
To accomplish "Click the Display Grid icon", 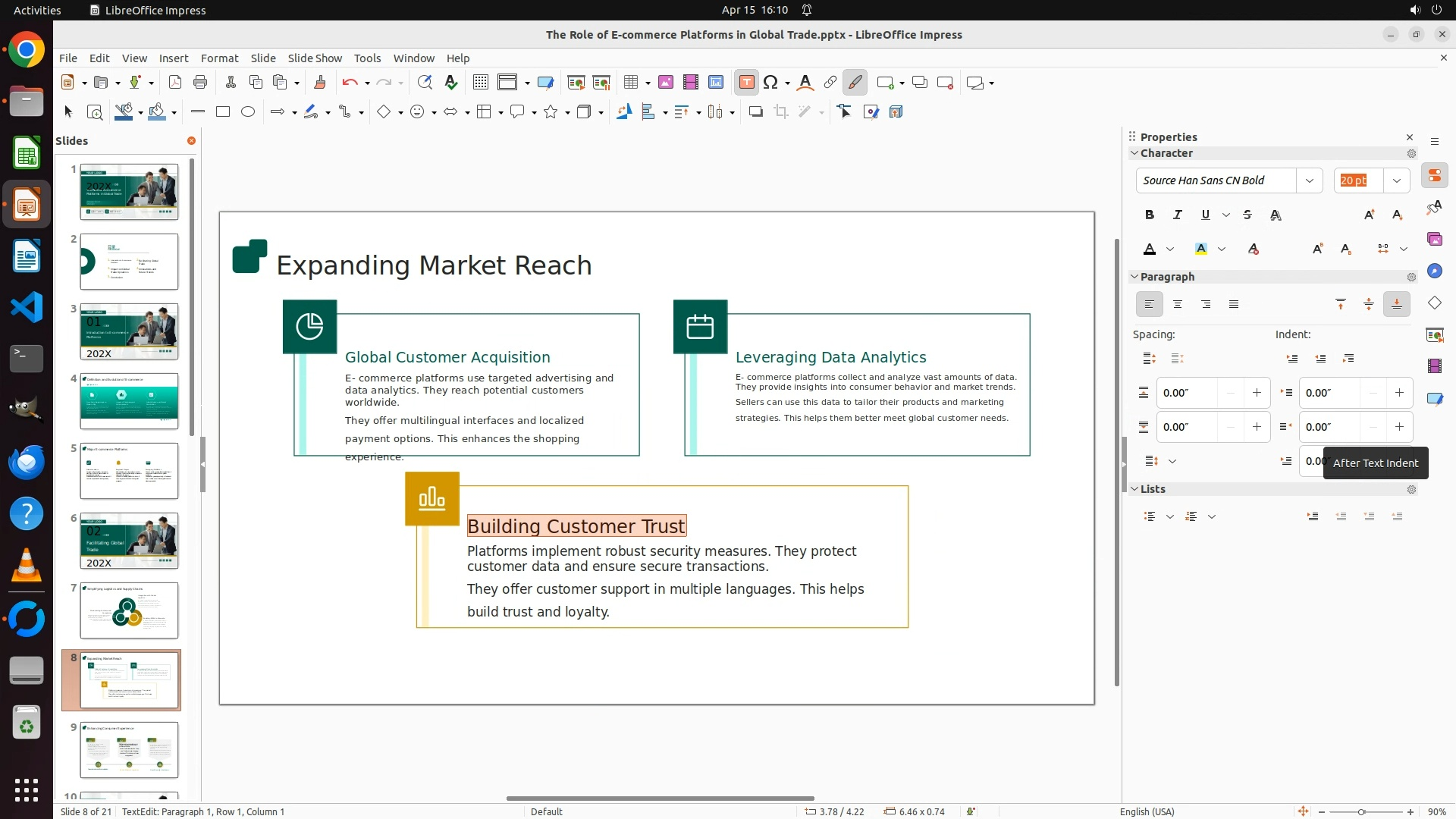I will click(x=480, y=83).
